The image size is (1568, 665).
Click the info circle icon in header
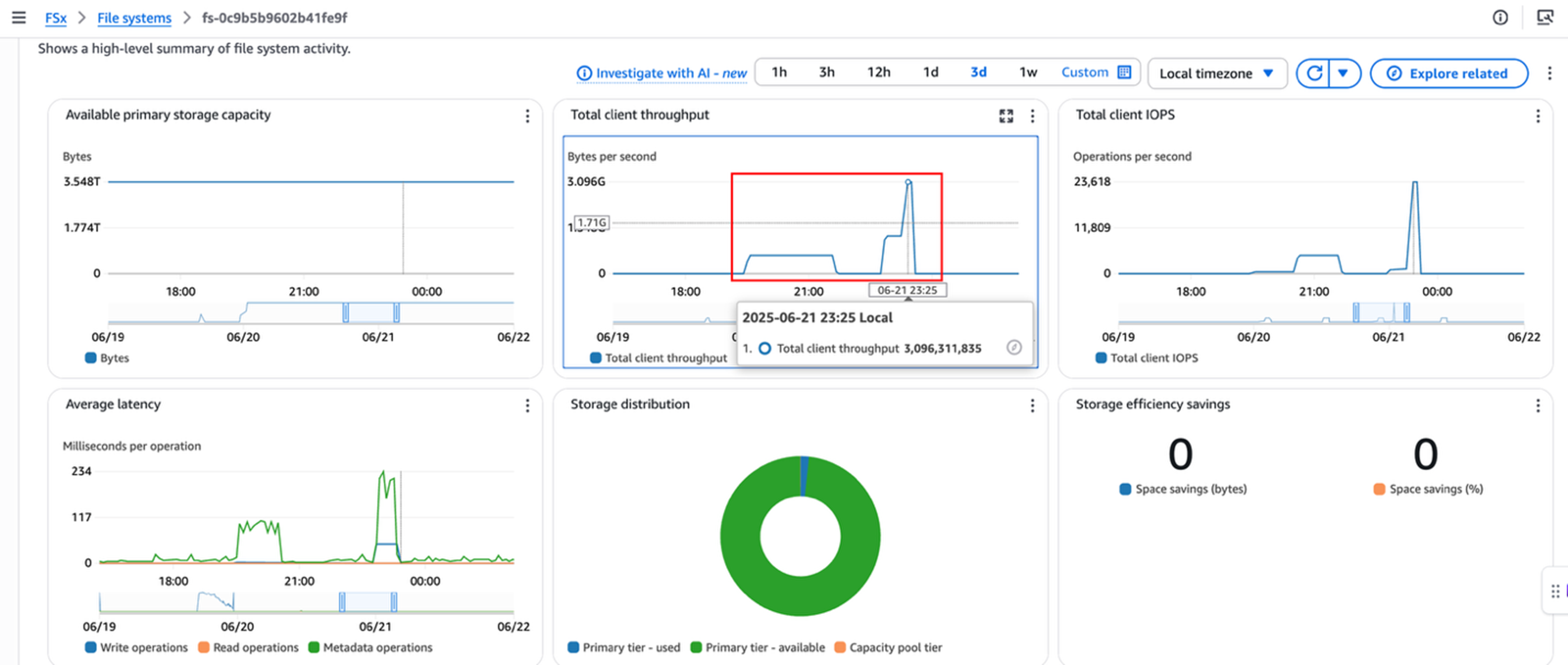click(x=1500, y=17)
